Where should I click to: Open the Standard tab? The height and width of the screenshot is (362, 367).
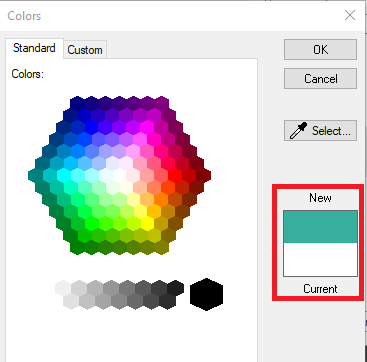[34, 48]
